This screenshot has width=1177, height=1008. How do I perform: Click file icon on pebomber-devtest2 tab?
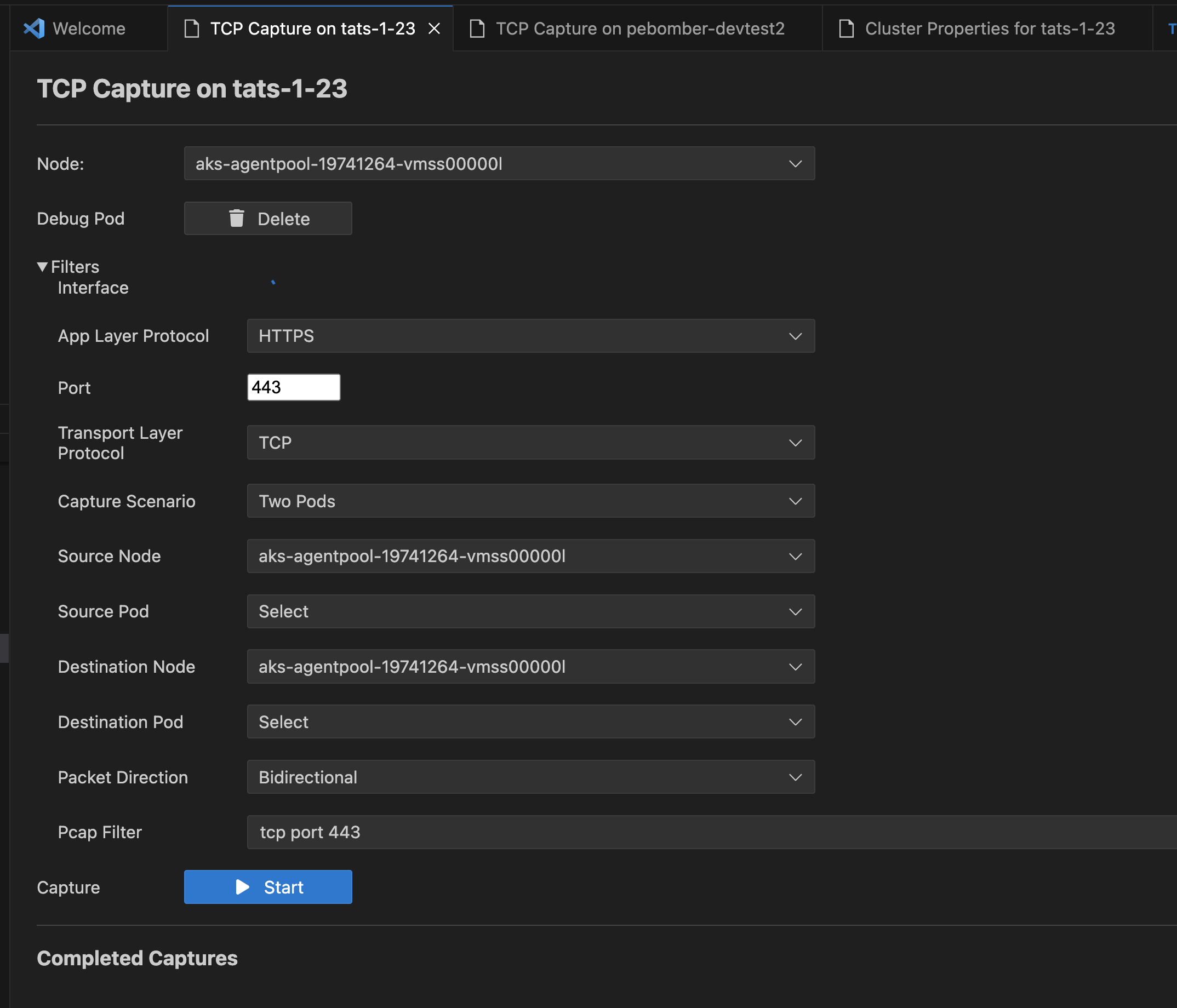478,28
